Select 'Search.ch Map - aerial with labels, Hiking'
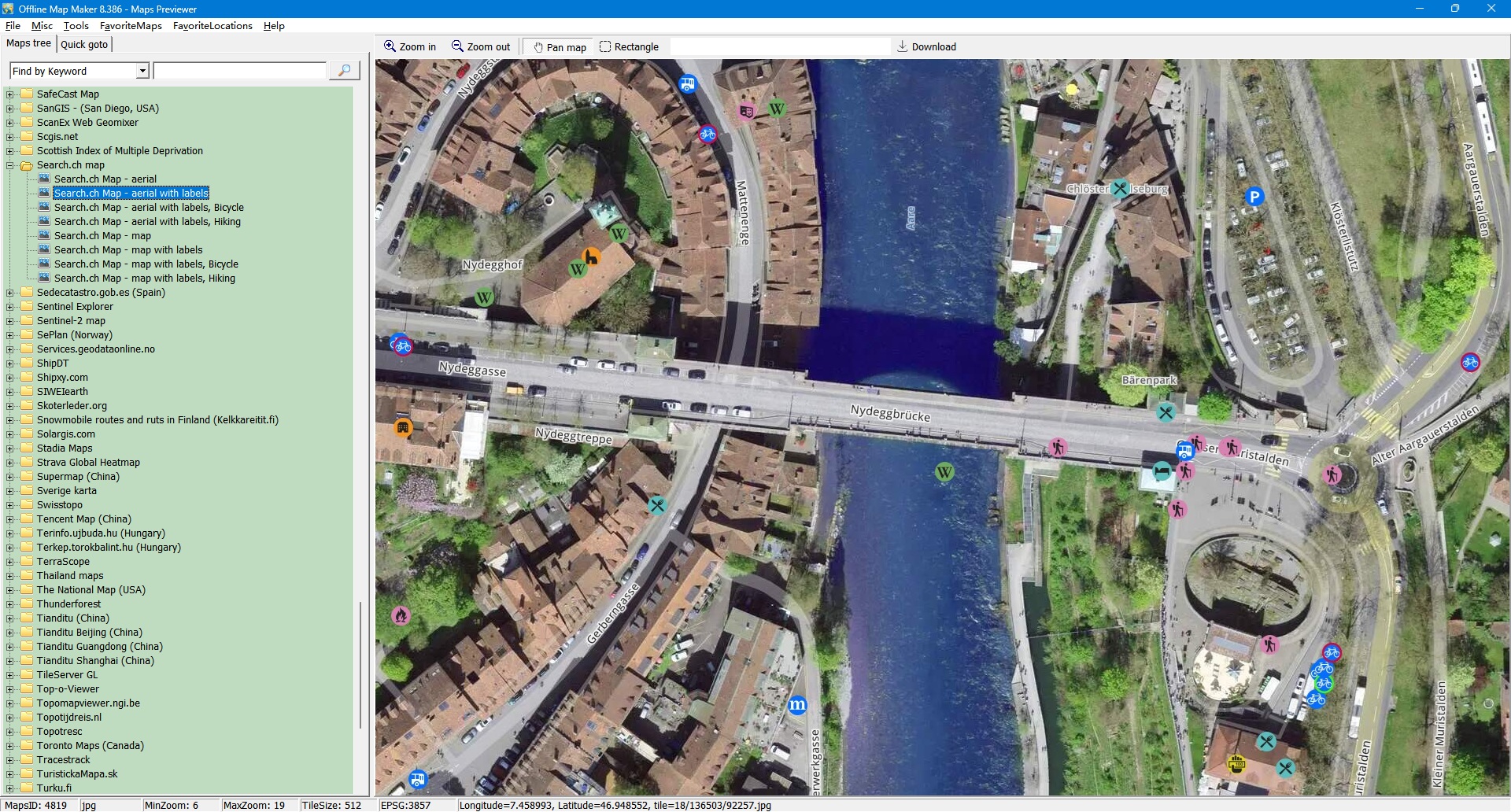1511x812 pixels. pos(147,222)
